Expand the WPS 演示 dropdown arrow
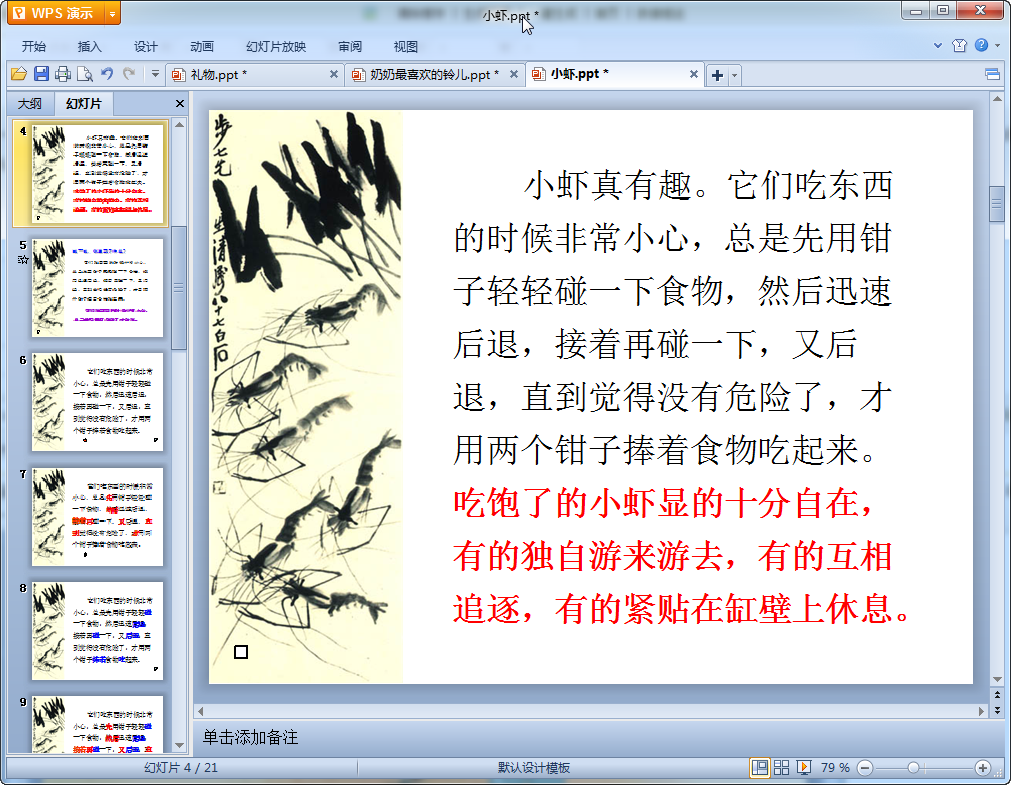This screenshot has width=1011, height=785. tap(112, 13)
